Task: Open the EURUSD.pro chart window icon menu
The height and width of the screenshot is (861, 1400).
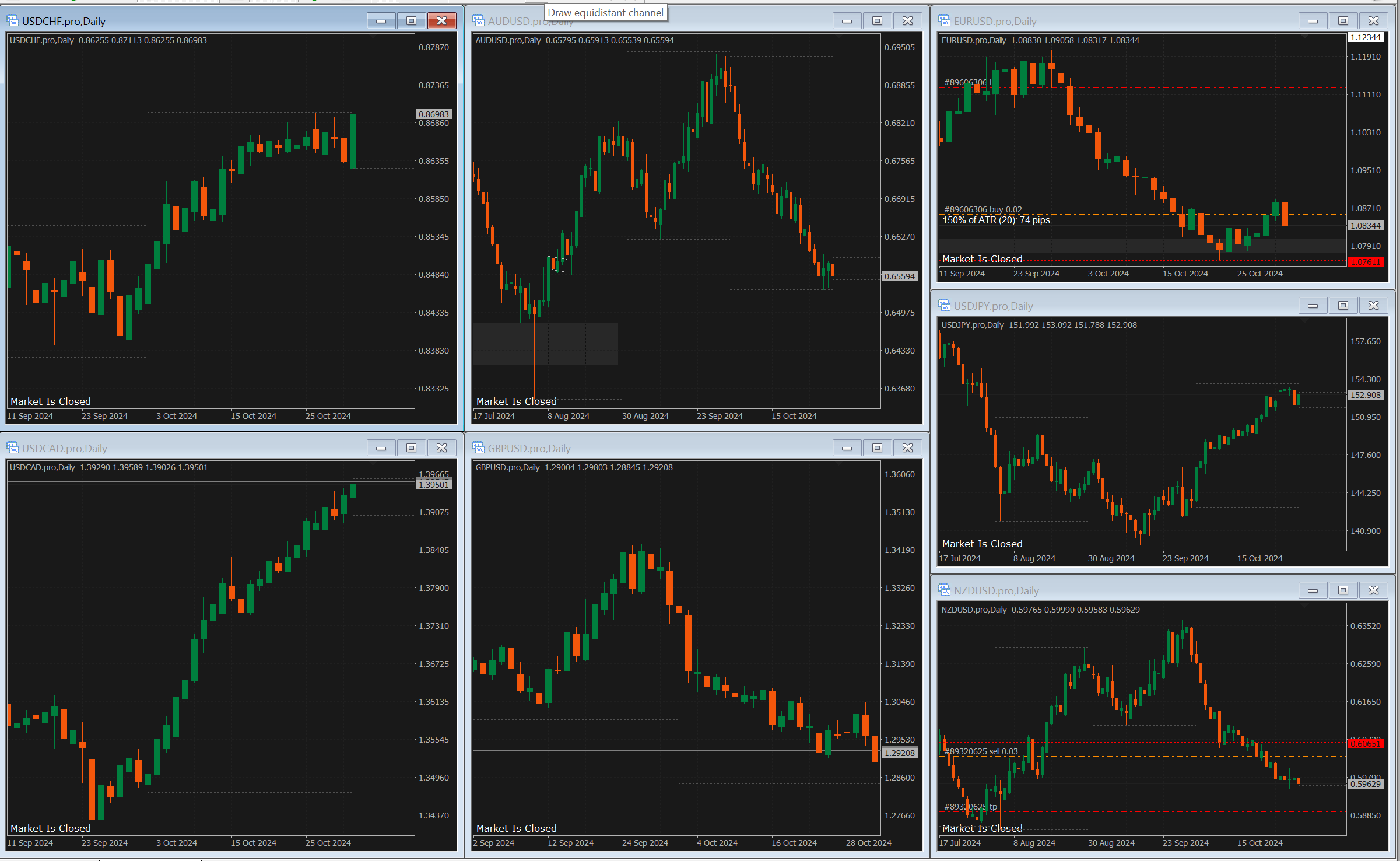Action: 944,21
